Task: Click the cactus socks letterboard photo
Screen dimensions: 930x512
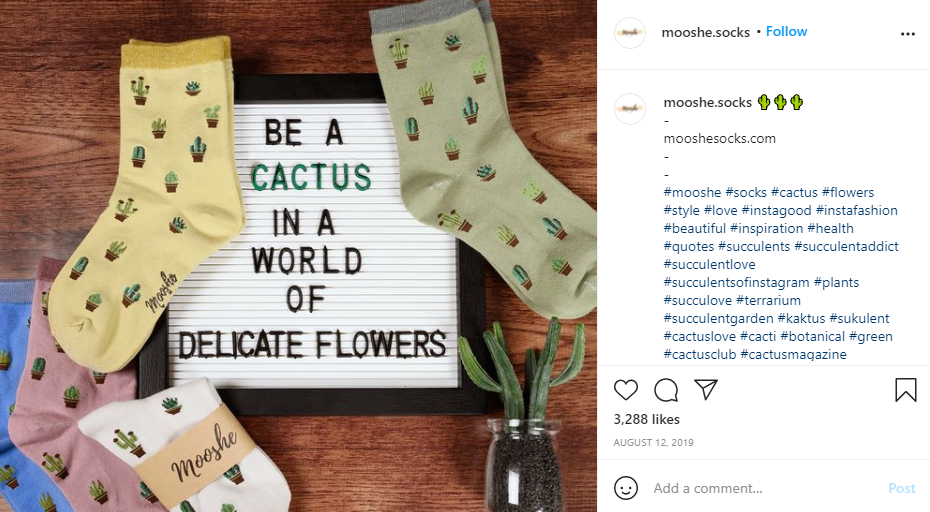Action: 299,256
